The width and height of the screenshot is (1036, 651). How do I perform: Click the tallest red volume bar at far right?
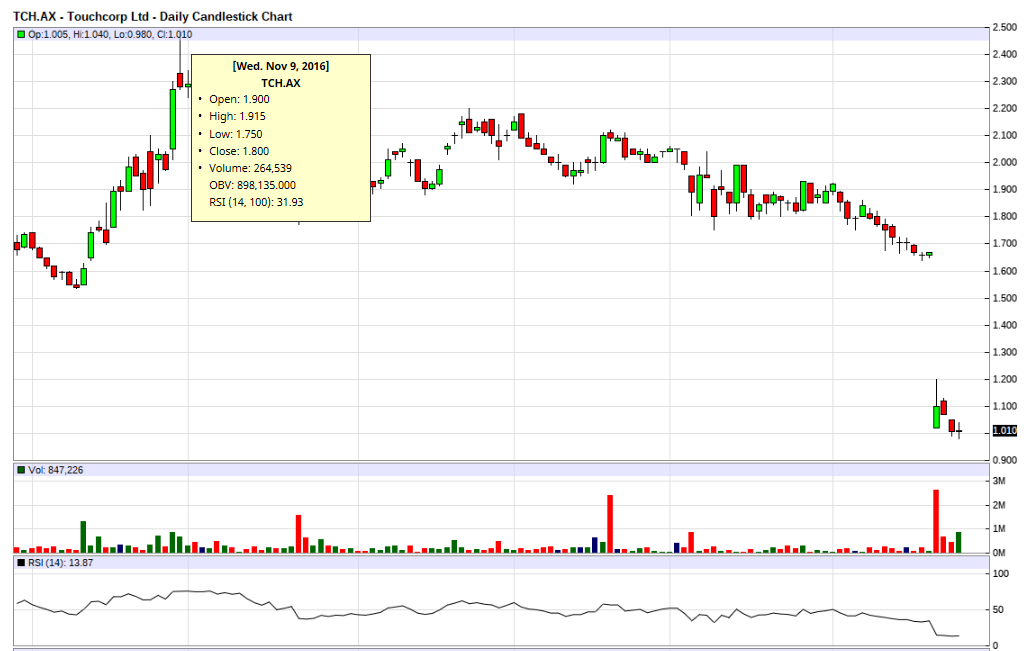pyautogui.click(x=936, y=521)
